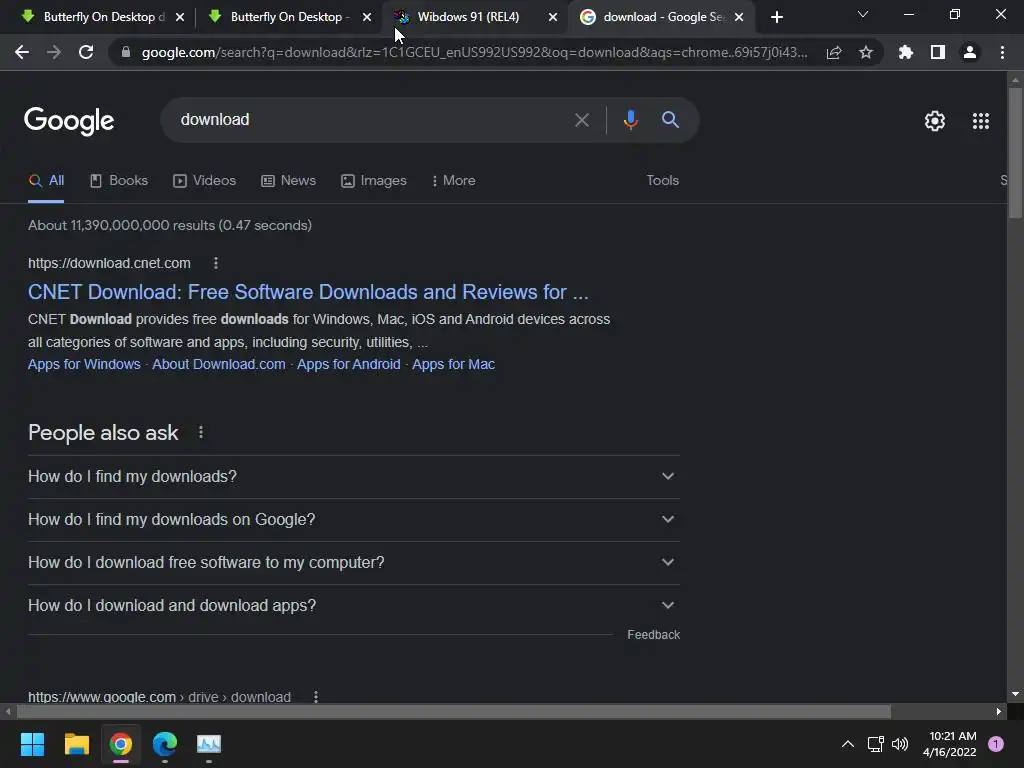This screenshot has width=1024, height=768.
Task: Click the forward navigation arrow
Action: click(x=54, y=52)
